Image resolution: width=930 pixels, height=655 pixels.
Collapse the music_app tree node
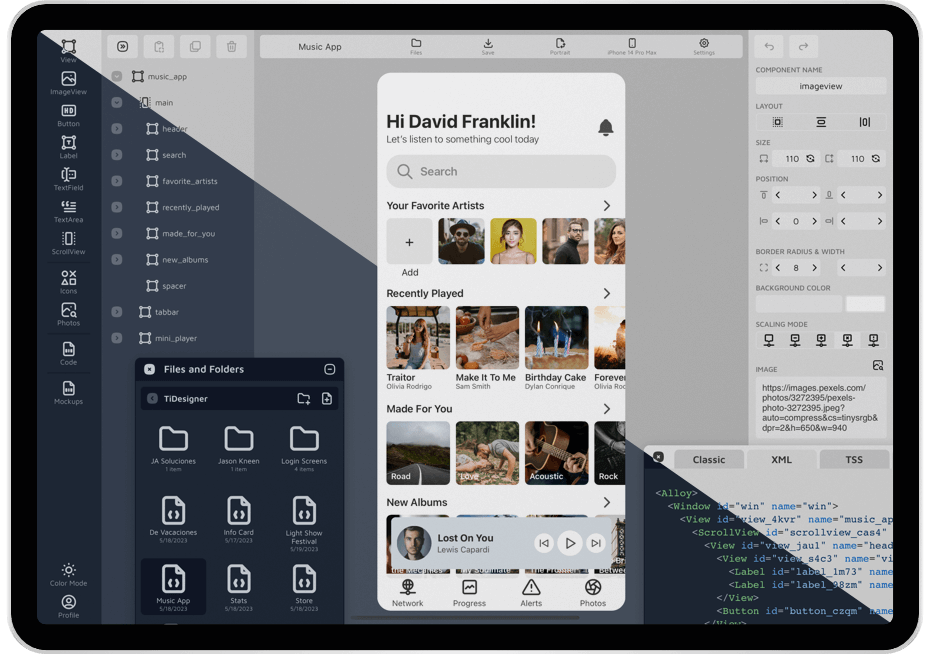[x=117, y=77]
